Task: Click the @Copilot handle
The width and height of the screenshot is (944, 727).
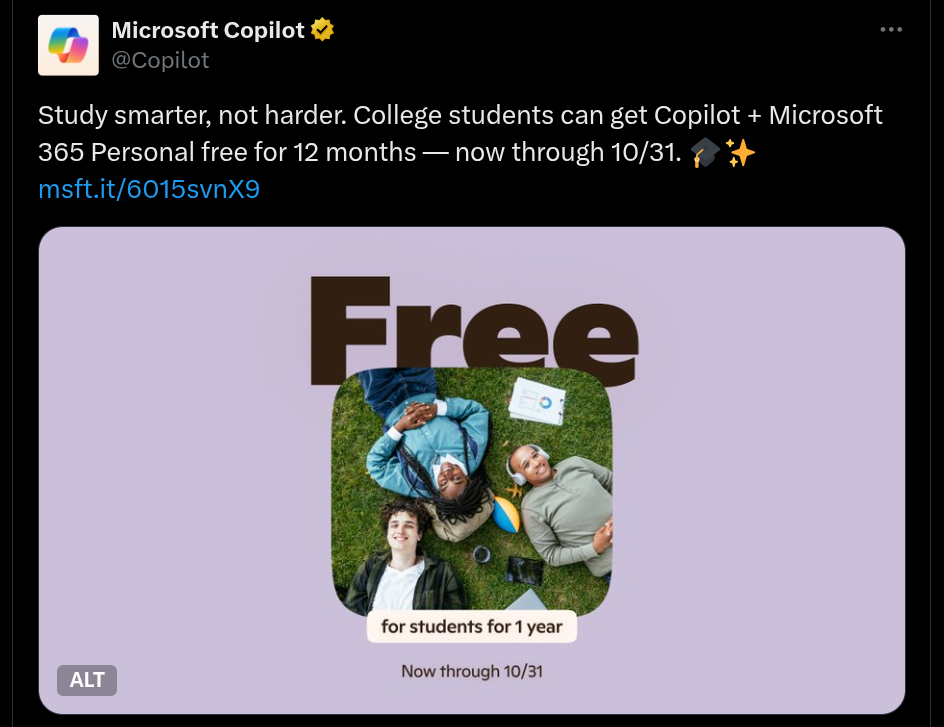Action: (x=160, y=61)
